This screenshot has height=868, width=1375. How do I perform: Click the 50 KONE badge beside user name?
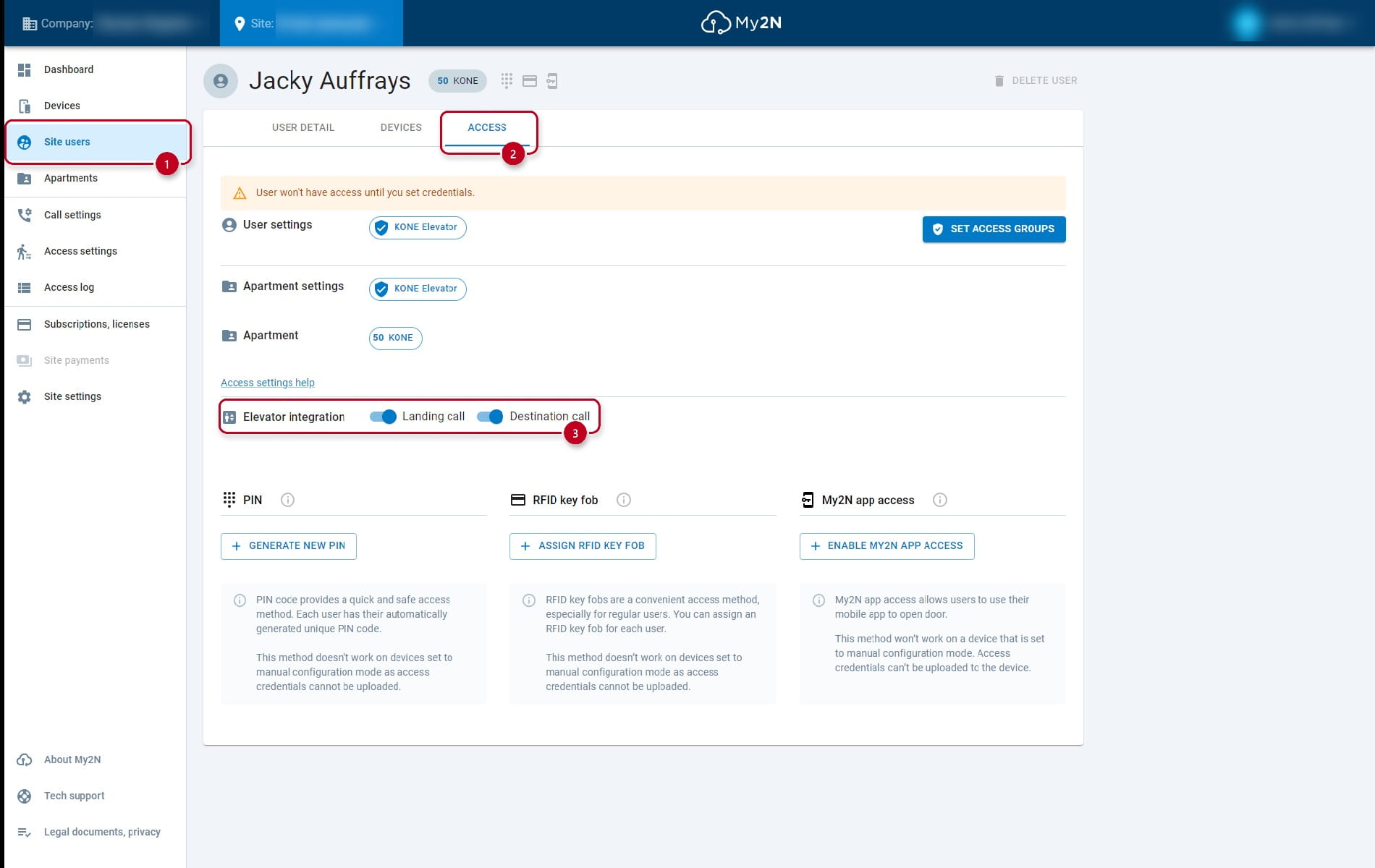[x=457, y=81]
